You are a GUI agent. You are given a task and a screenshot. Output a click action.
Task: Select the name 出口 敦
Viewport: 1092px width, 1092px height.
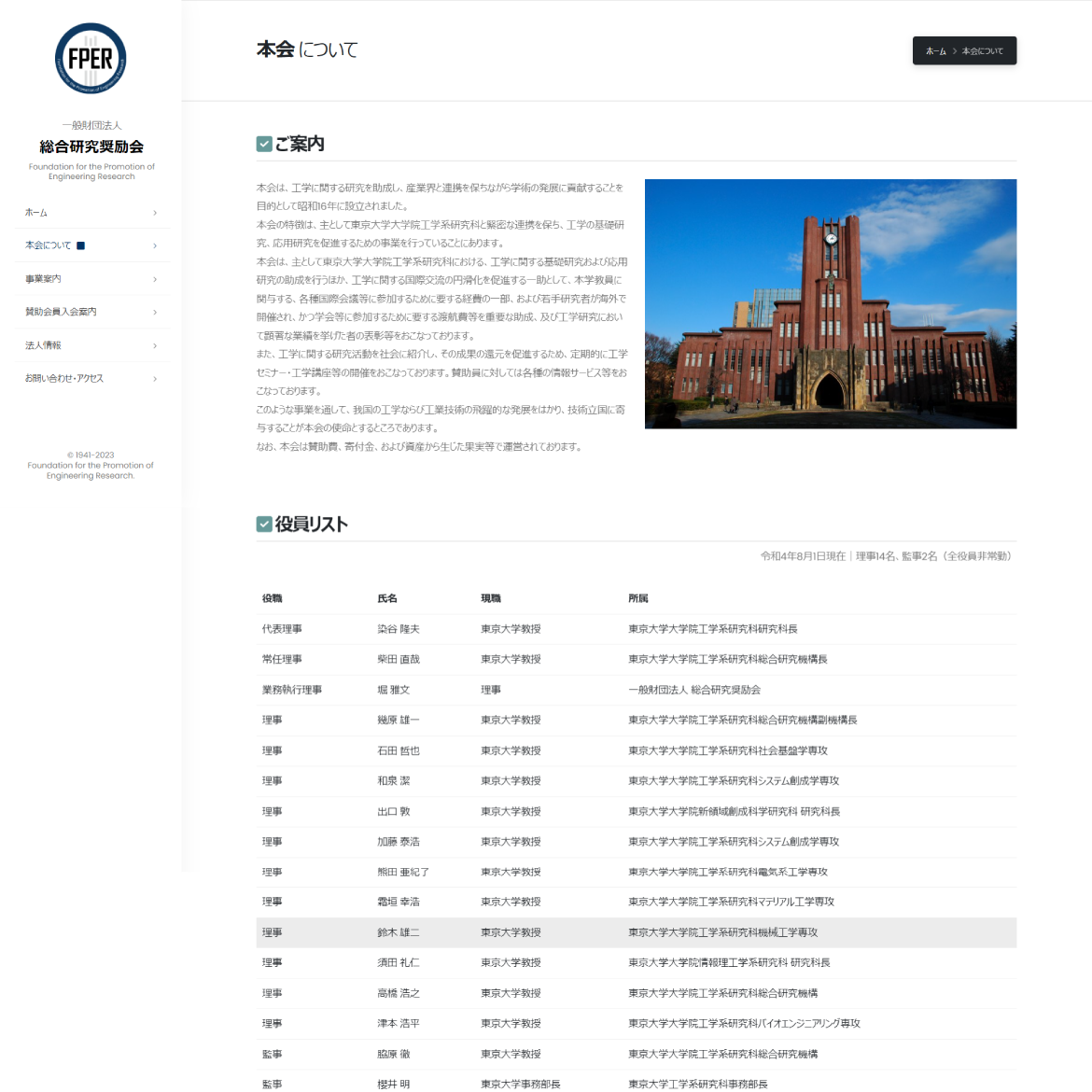click(x=394, y=811)
